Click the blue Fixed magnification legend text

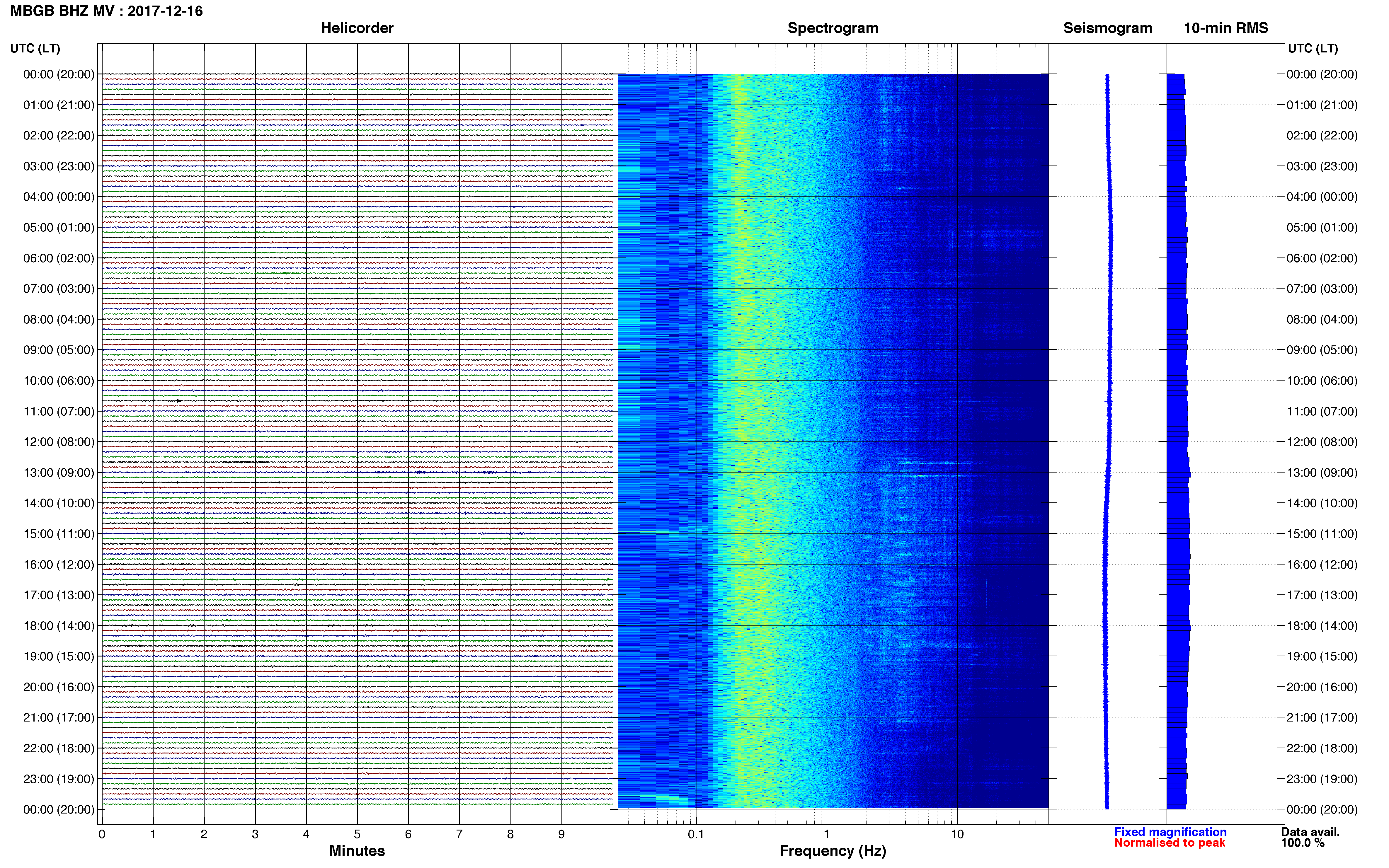click(x=1170, y=832)
